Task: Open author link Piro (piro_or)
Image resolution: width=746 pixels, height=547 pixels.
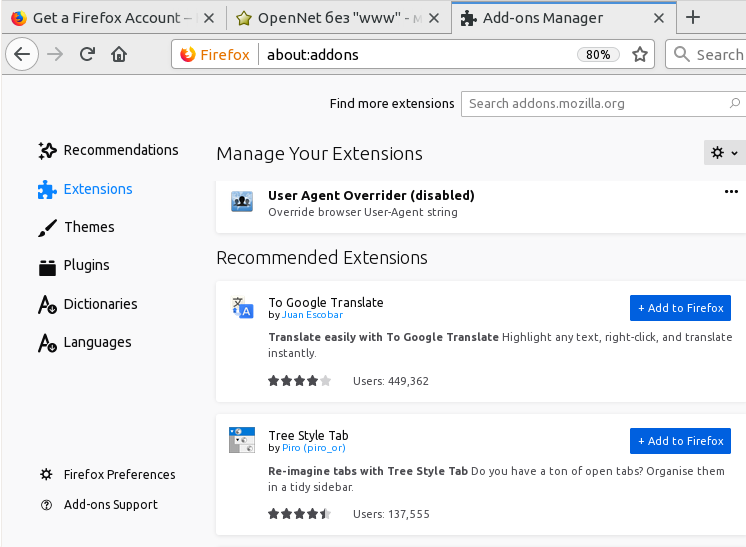Action: 314,448
